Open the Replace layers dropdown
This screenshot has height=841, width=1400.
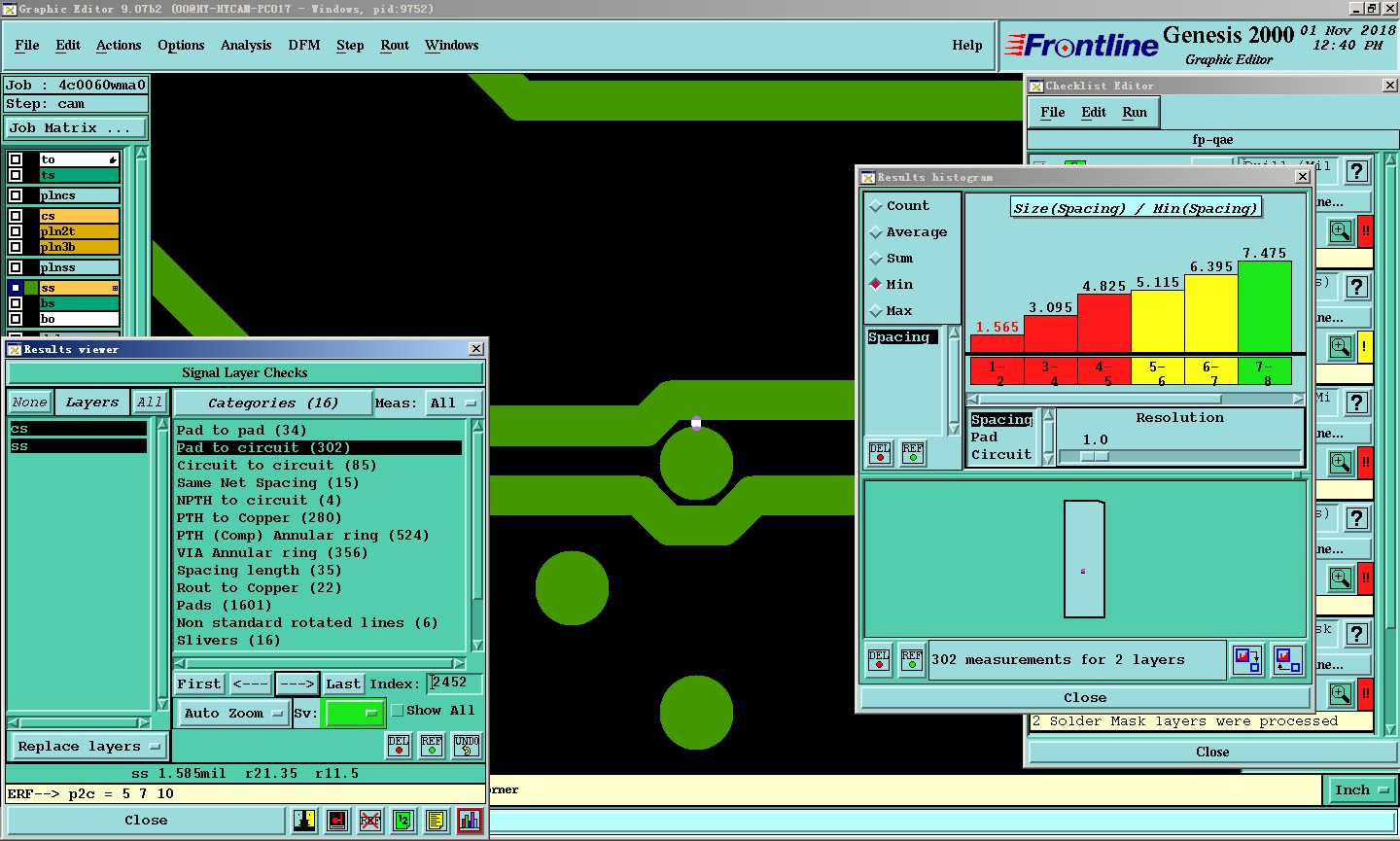coord(88,747)
